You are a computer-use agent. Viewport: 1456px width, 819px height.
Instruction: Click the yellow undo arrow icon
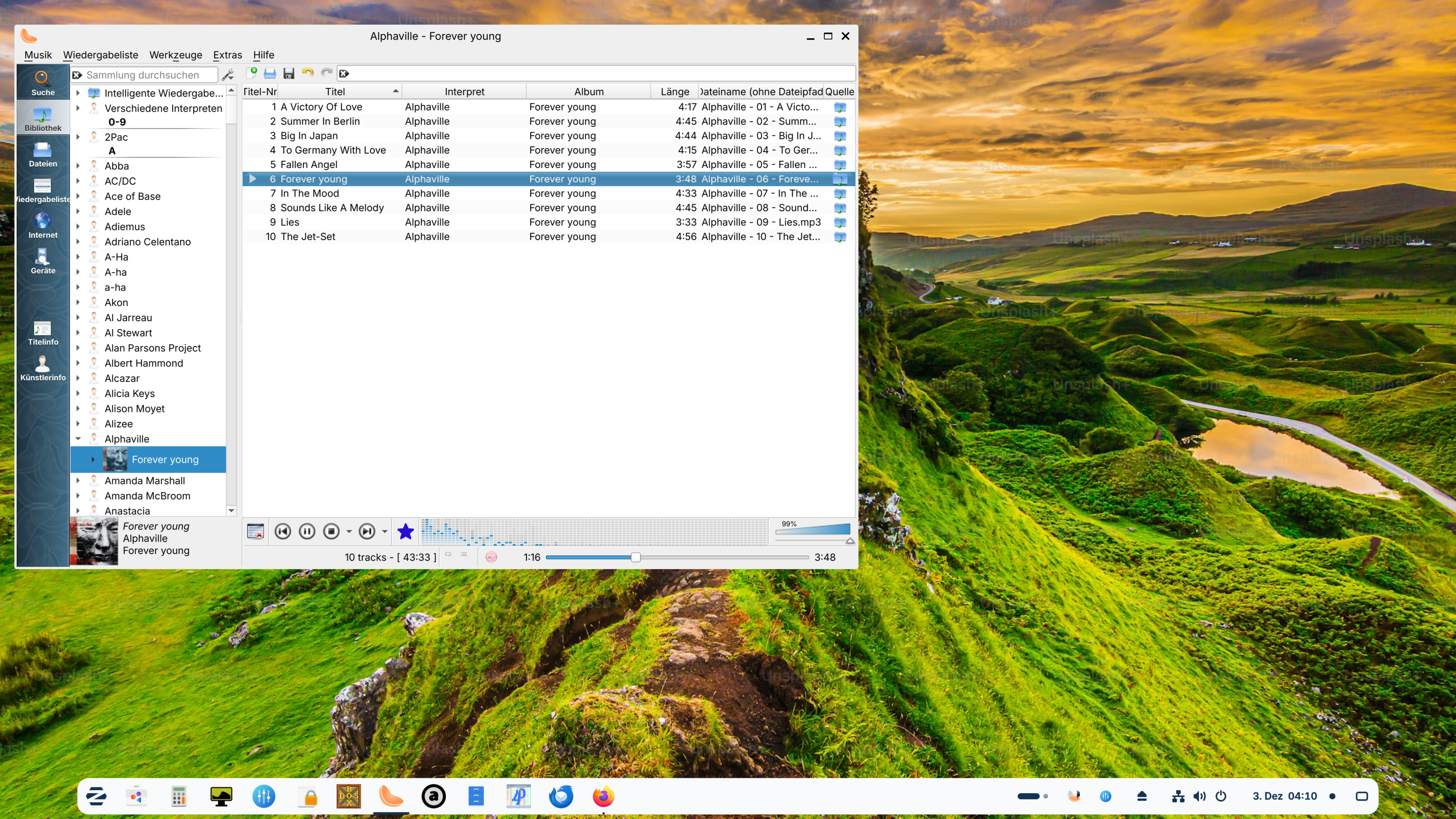click(308, 73)
